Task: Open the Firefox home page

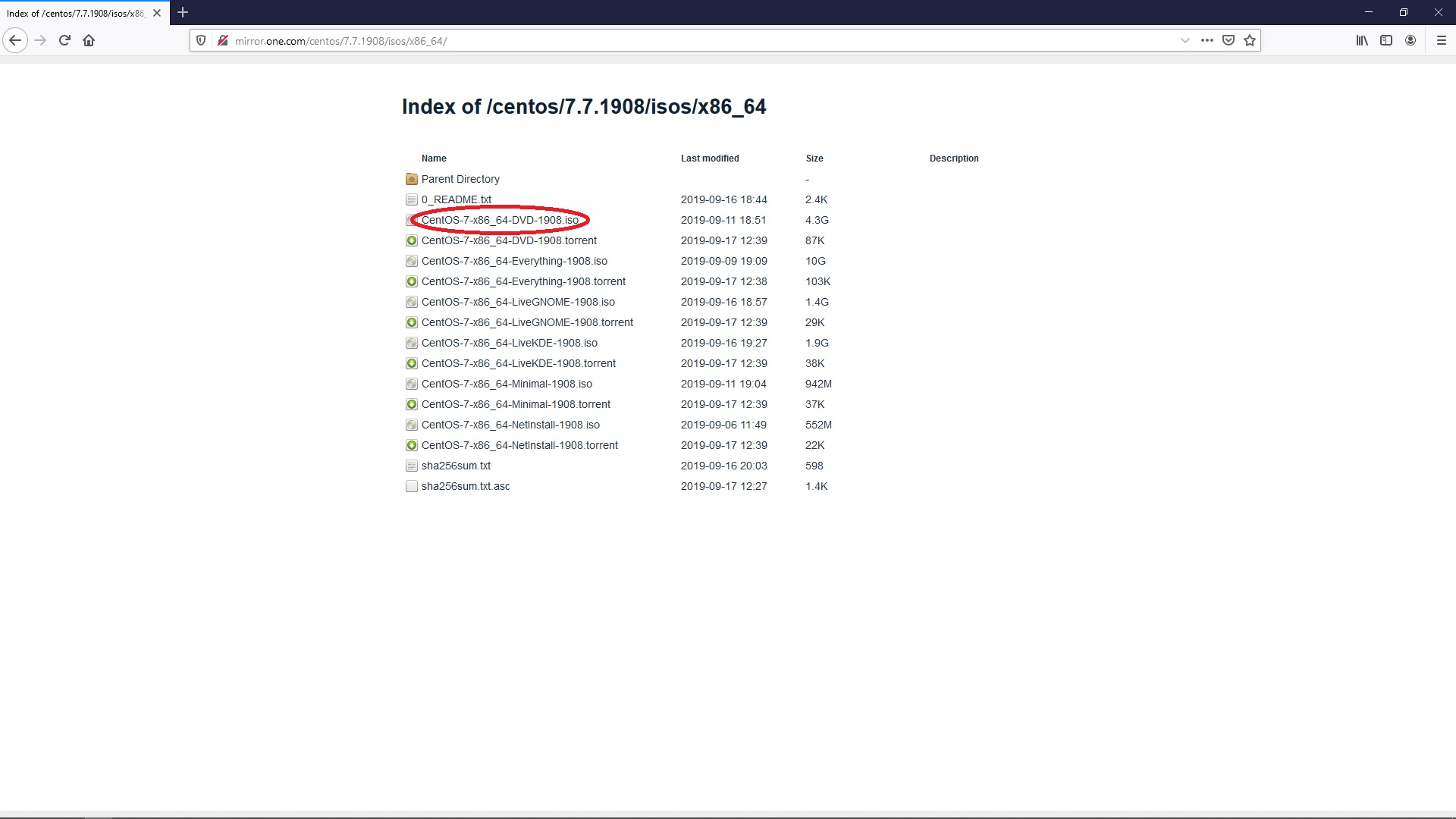Action: 89,40
